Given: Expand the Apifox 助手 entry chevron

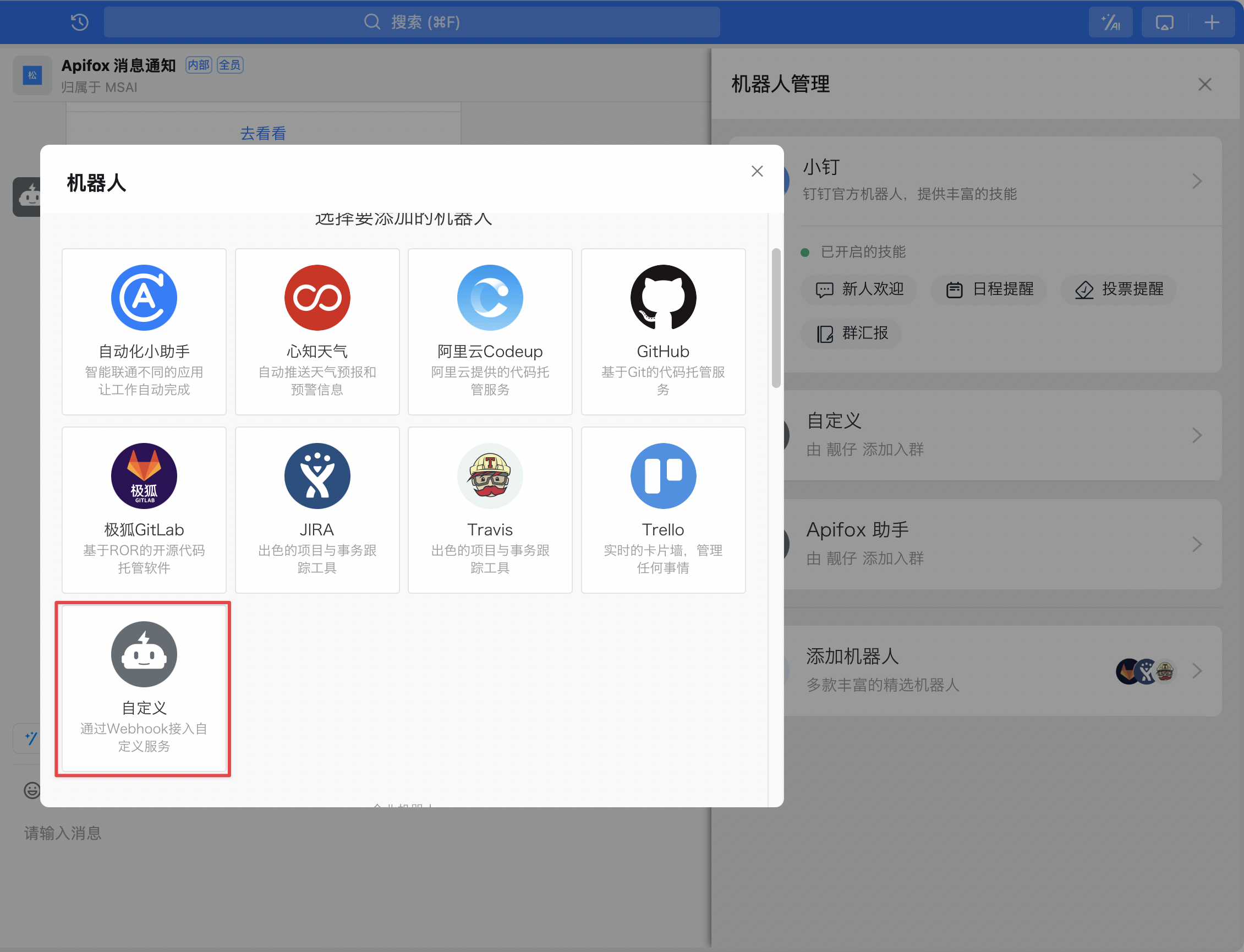Looking at the screenshot, I should [1197, 544].
